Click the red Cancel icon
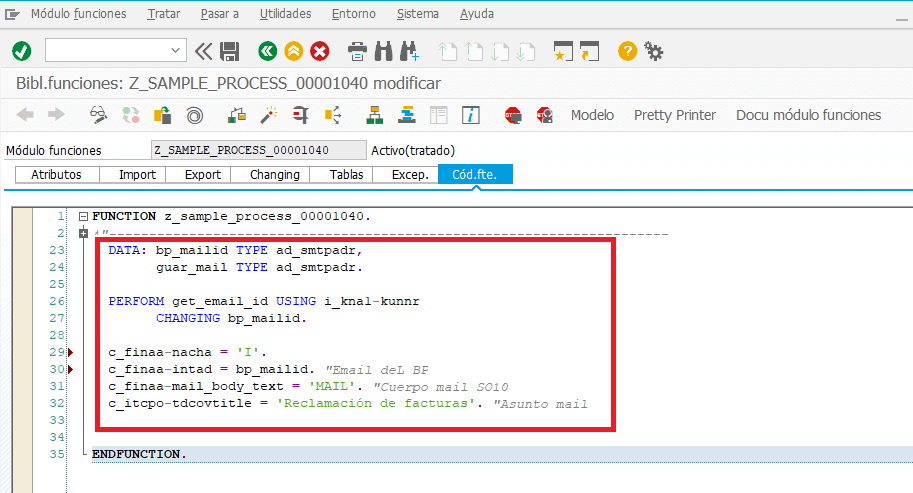The height and width of the screenshot is (493, 913). [x=320, y=51]
